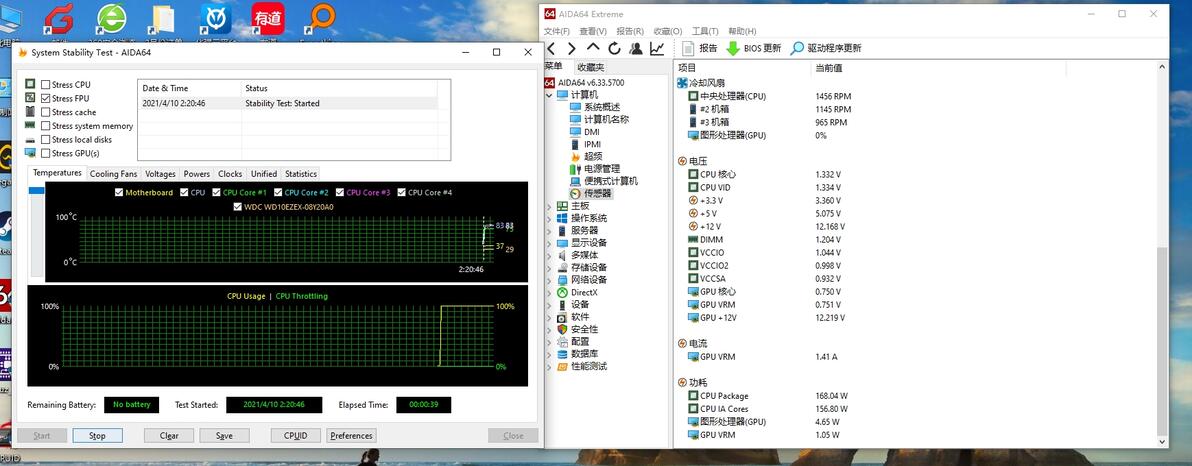Screen dimensions: 1192x466
Task: Enable the Stress local disks checkbox
Action: 46,139
